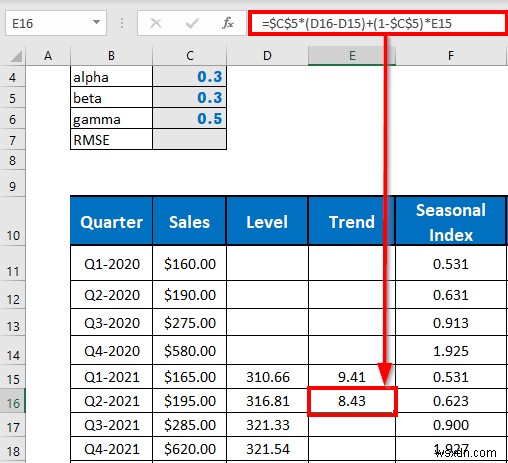The width and height of the screenshot is (508, 463).
Task: Click the Sales header cell
Action: (189, 221)
